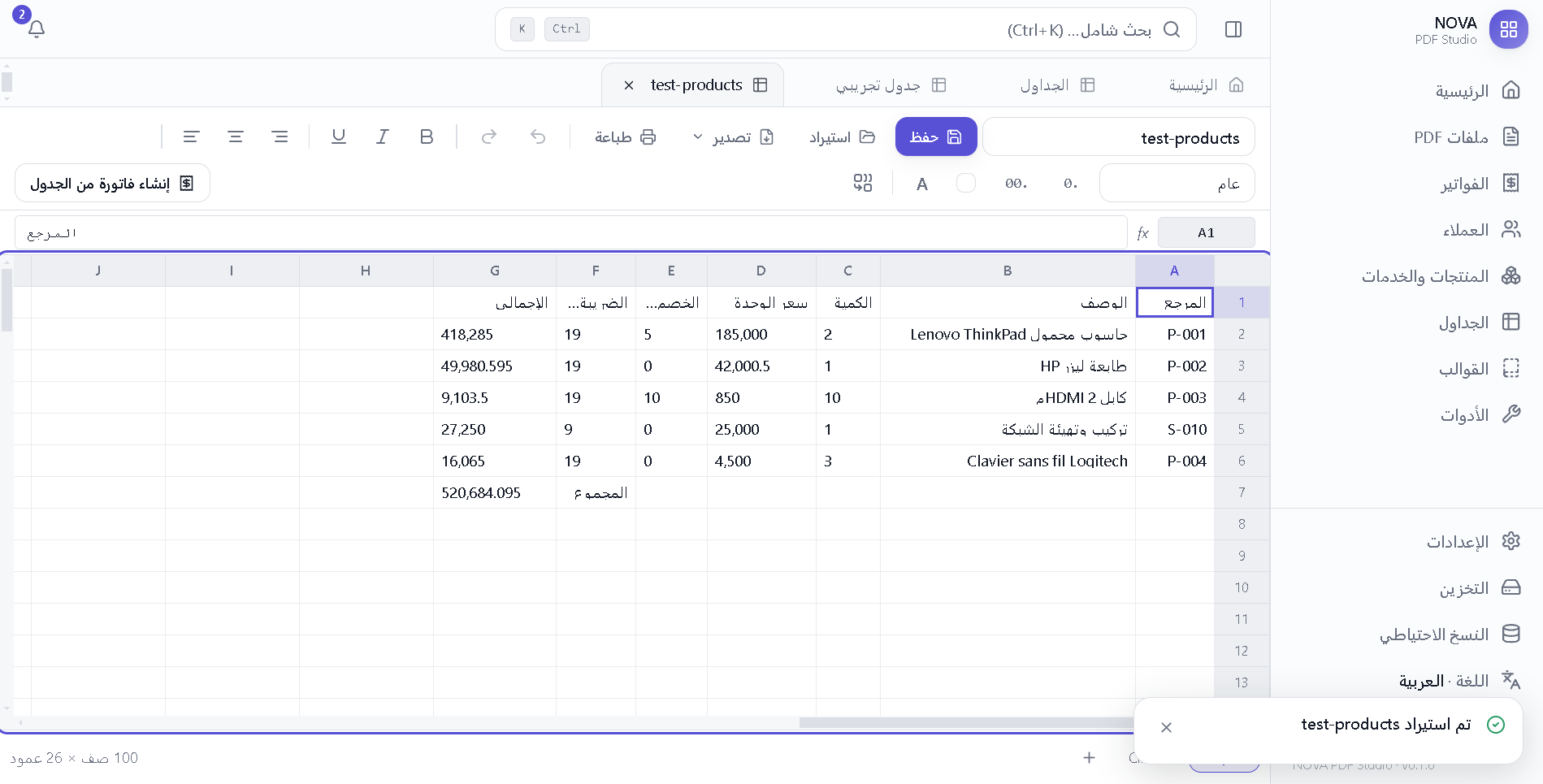Click the notifications bell icon
This screenshot has height=784, width=1543.
37,29
